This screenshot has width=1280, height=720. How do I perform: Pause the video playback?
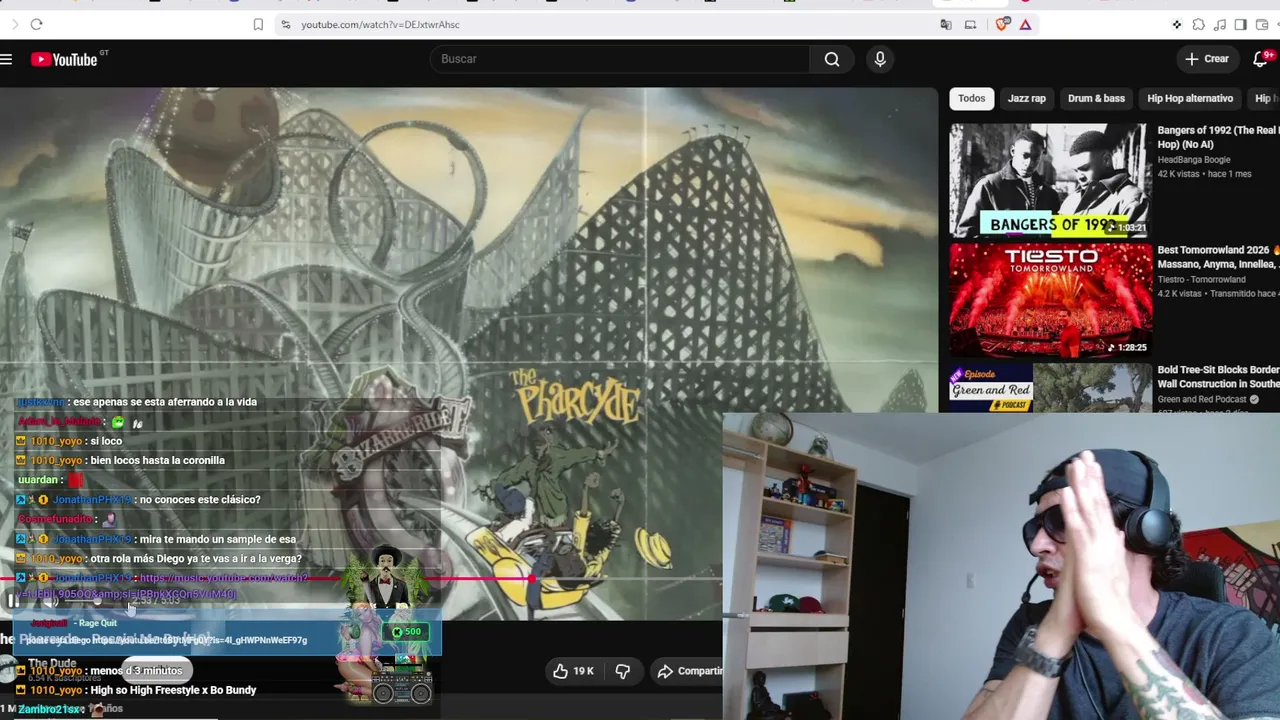coord(13,600)
